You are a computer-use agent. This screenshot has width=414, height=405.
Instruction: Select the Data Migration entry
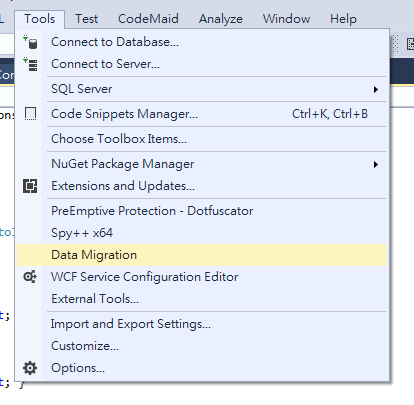pyautogui.click(x=202, y=255)
